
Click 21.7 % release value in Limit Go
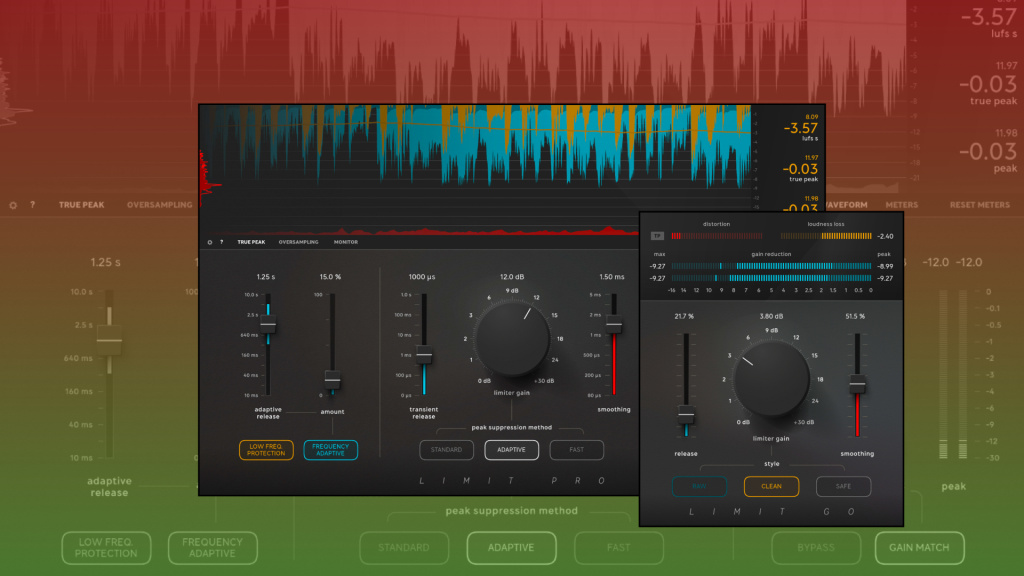684,316
